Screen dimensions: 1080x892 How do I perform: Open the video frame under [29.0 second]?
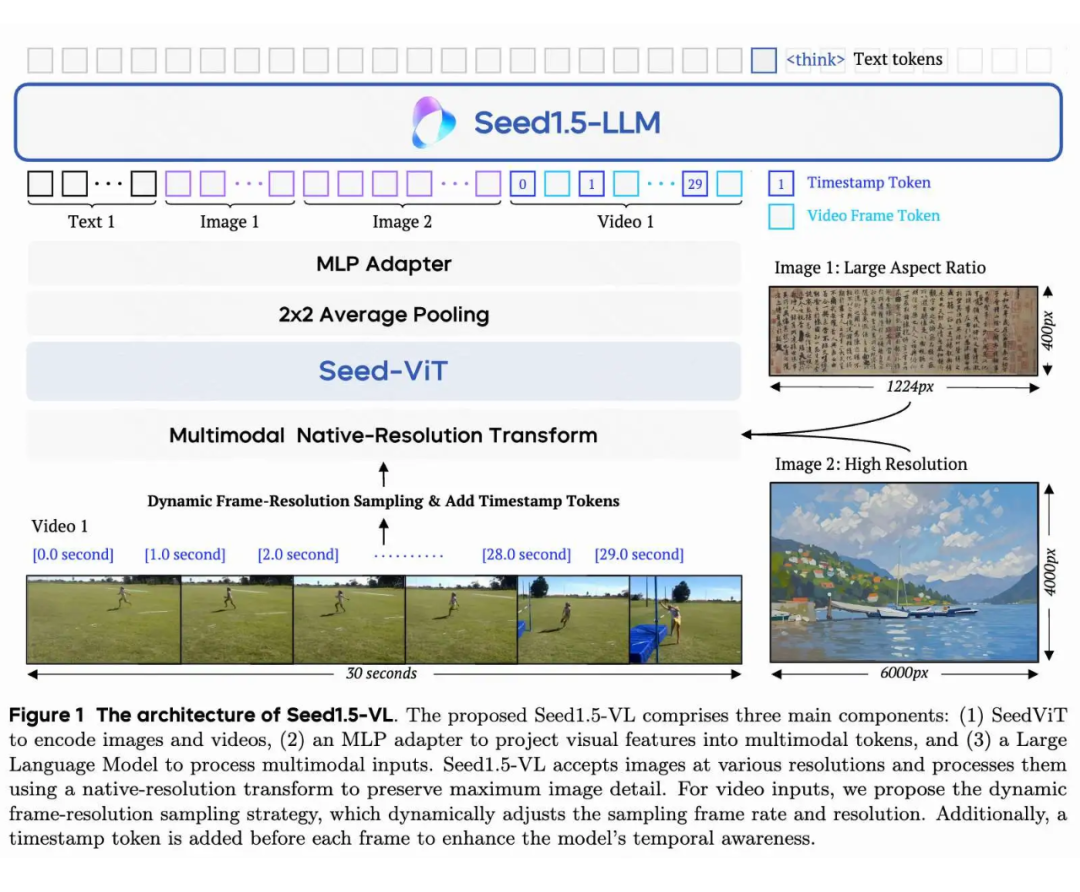click(686, 620)
